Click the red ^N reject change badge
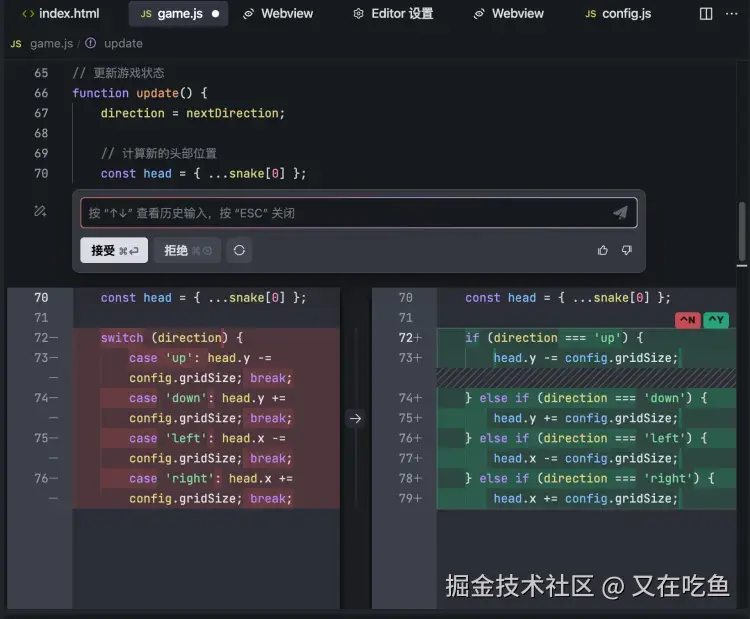The height and width of the screenshot is (619, 750). 688,320
